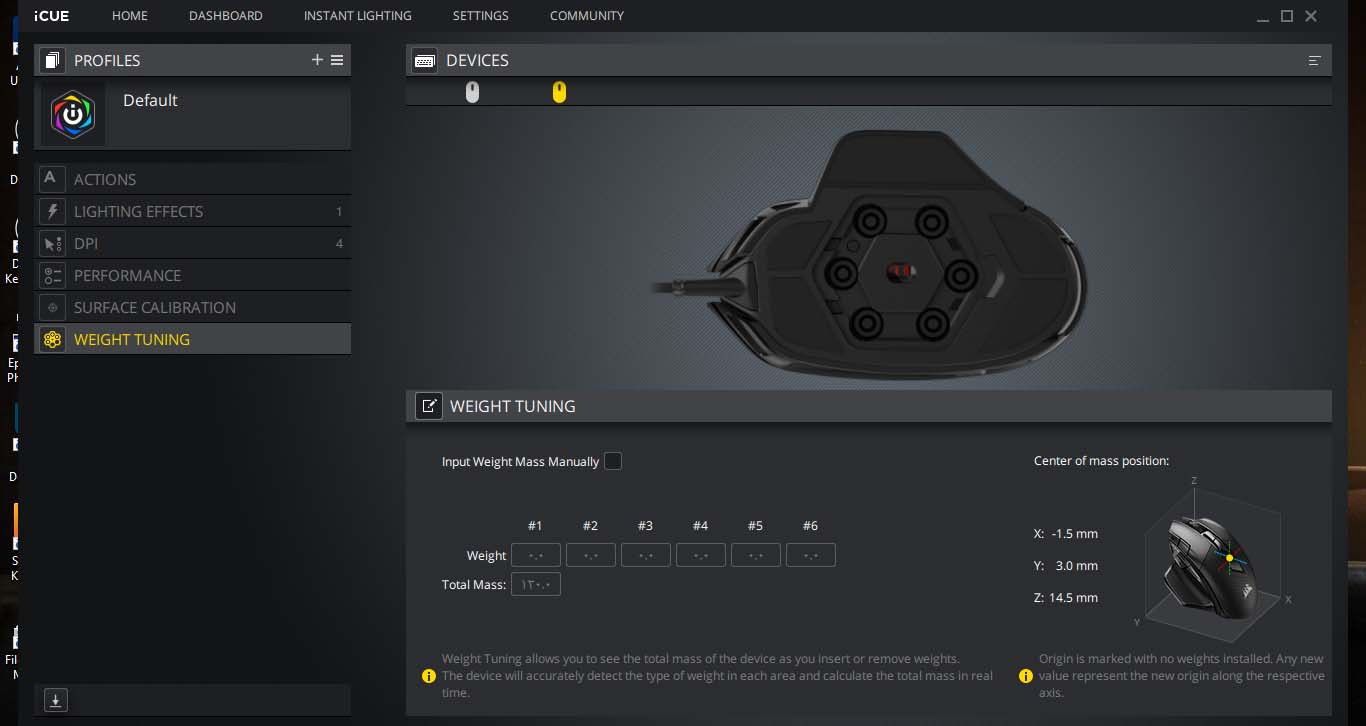Go to the Community tab
Screen dimensions: 1366x726
(x=586, y=16)
